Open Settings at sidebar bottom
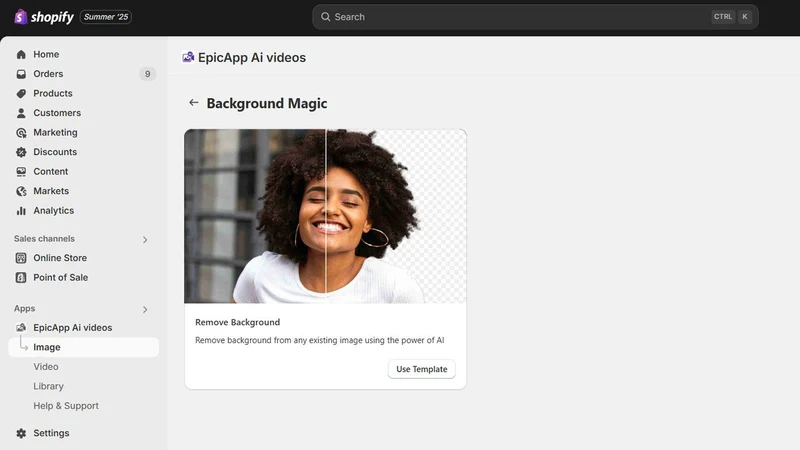 (x=52, y=433)
